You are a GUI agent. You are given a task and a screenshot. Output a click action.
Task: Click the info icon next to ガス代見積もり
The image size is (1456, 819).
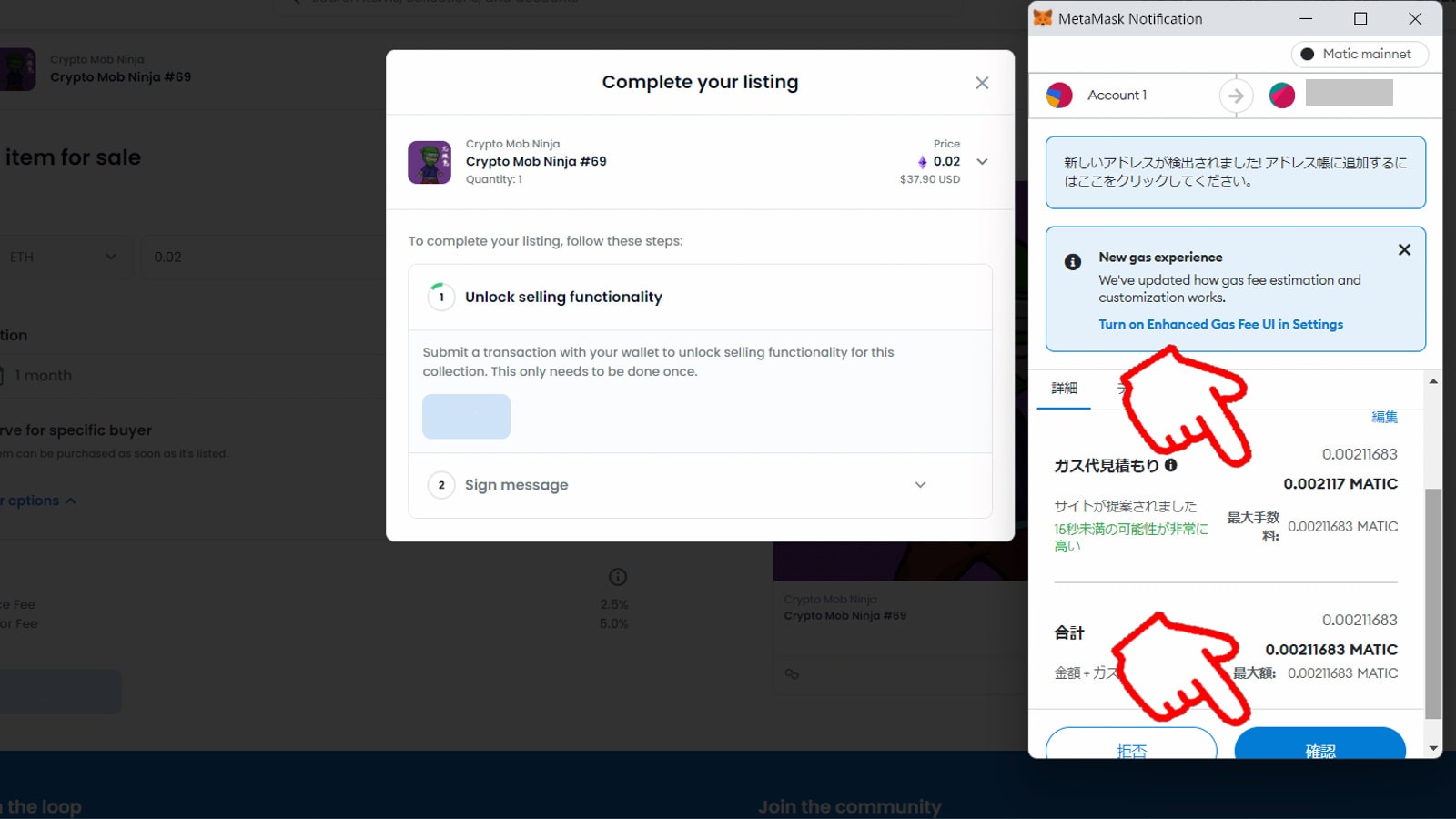[1171, 465]
